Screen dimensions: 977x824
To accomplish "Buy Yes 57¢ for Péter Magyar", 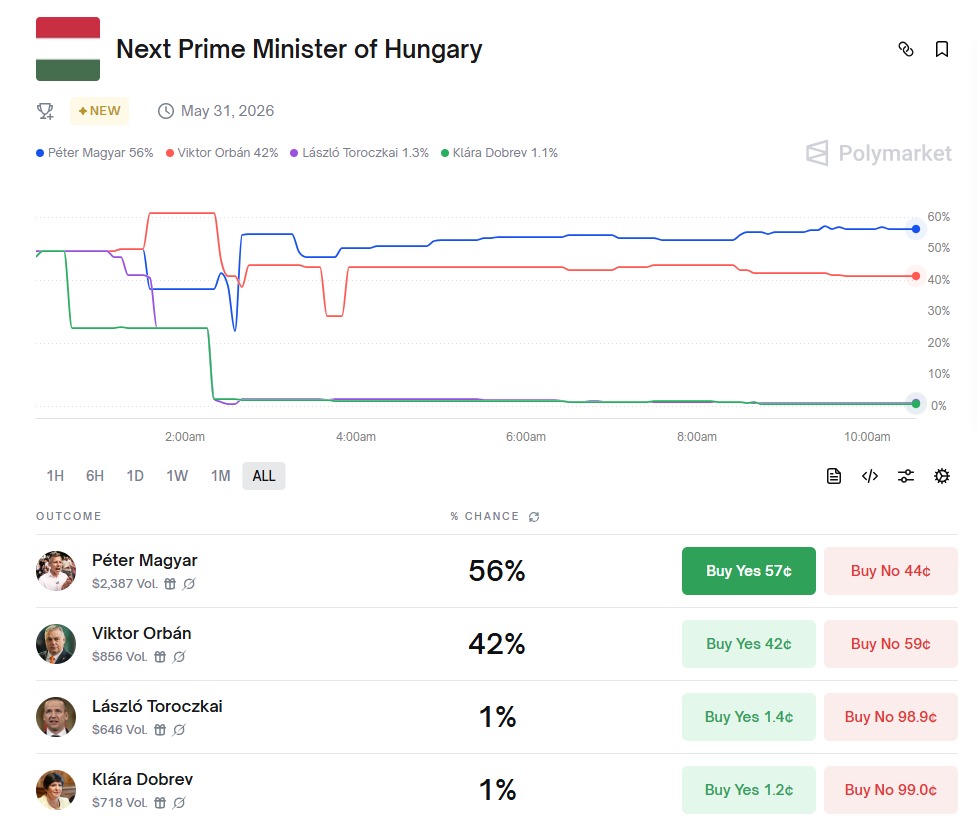I will tap(748, 571).
